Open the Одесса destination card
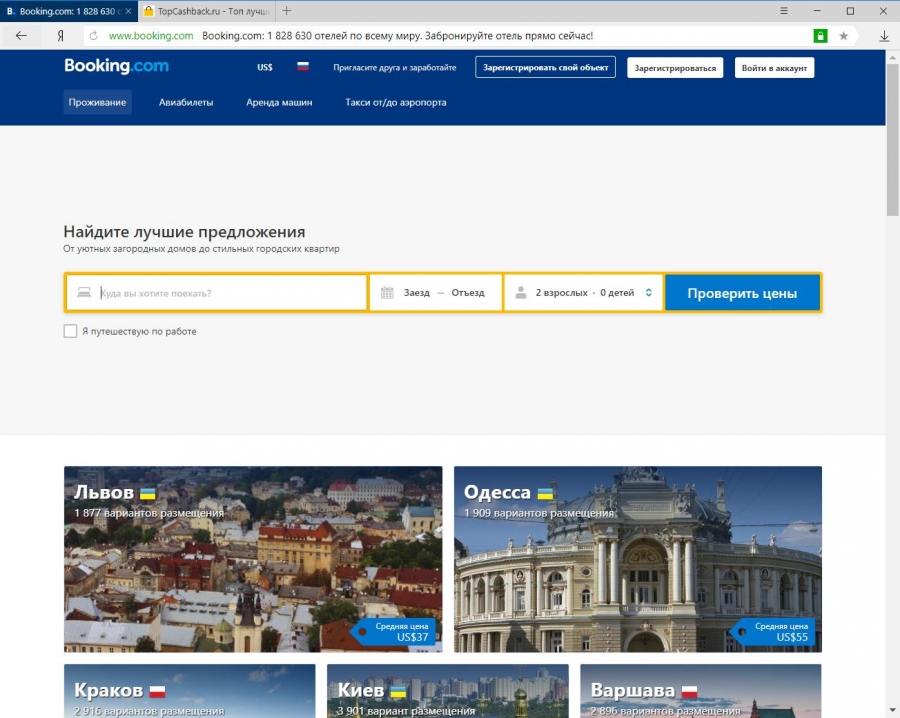 pos(638,559)
